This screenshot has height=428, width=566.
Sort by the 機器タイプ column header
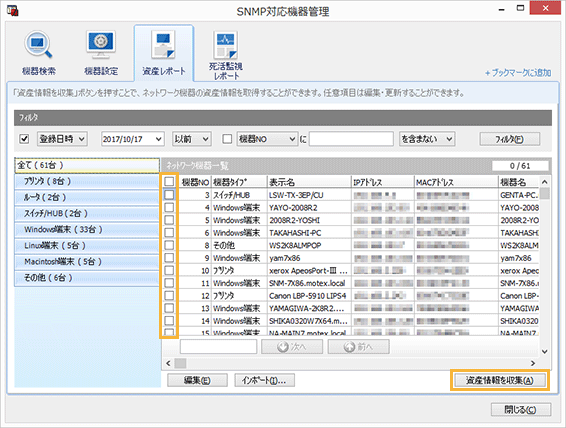[239, 182]
